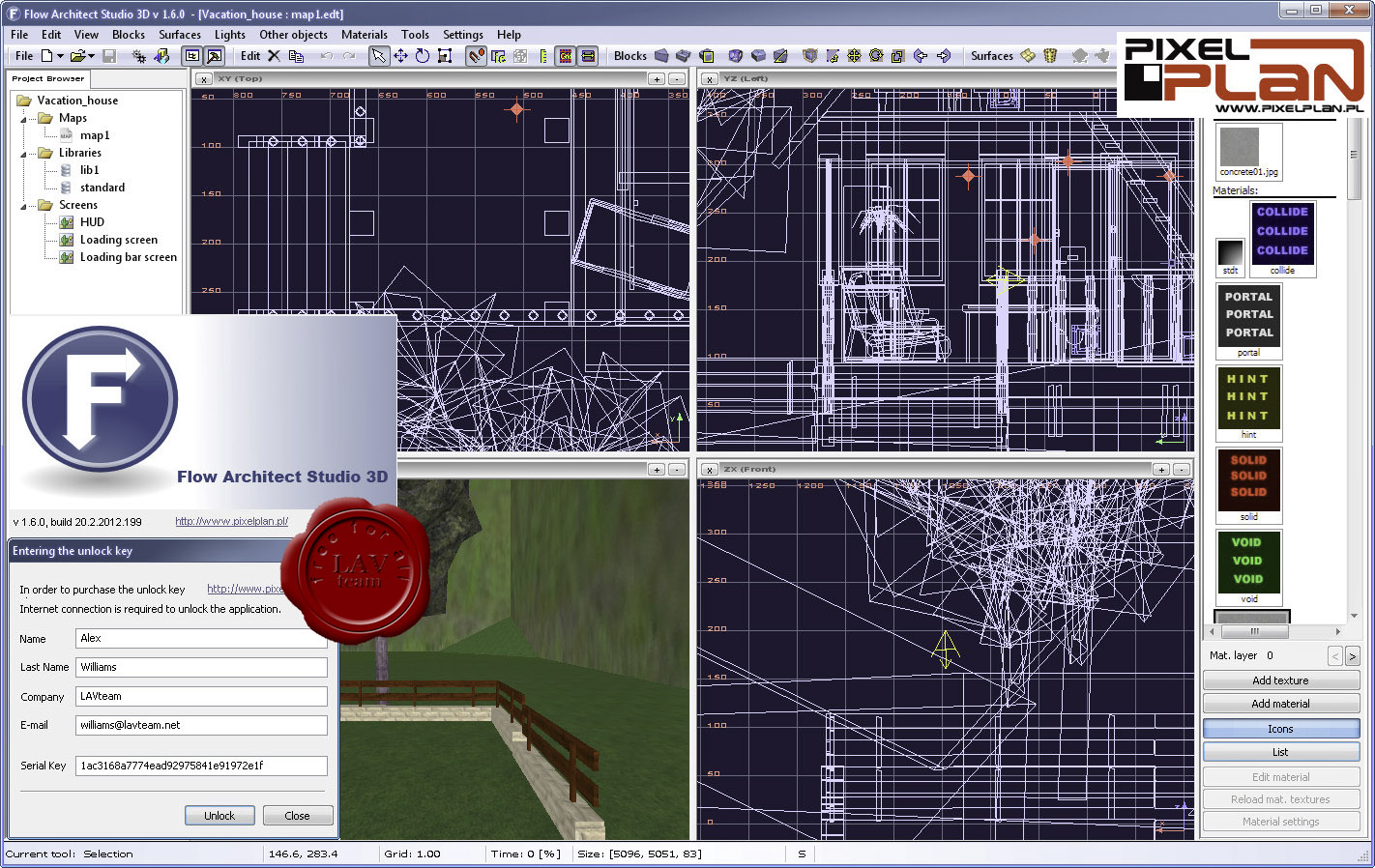Close the YZ (Left) viewport with x
Screen dimensions: 1375x868
click(x=710, y=79)
